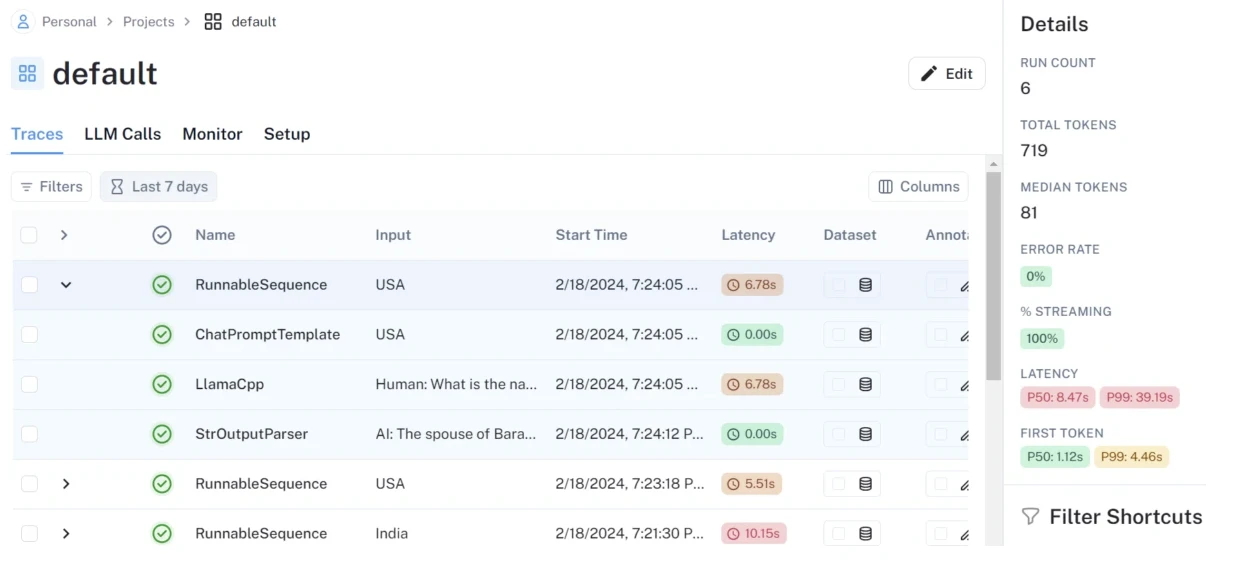Click the P50: 8.47s latency badge

pyautogui.click(x=1057, y=397)
